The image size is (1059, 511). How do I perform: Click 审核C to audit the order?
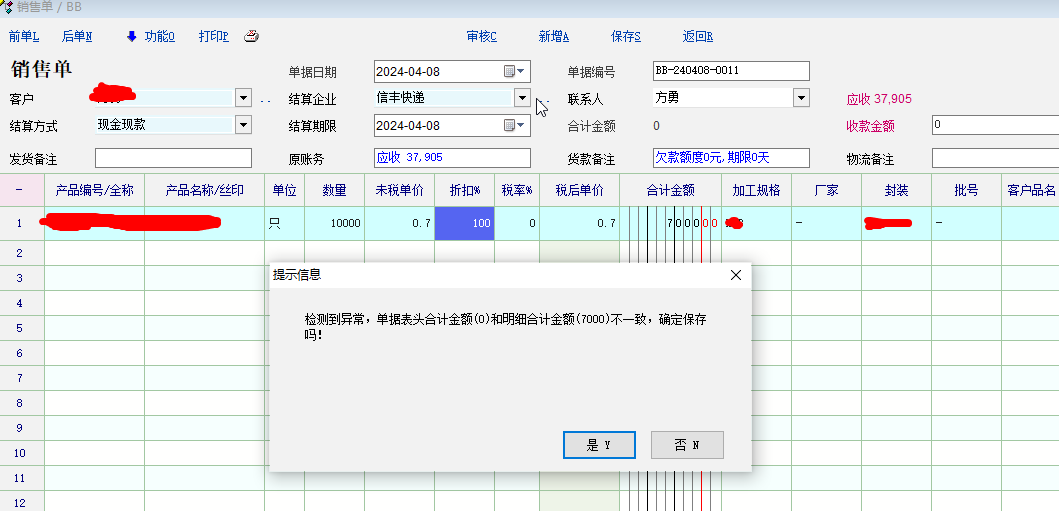tap(481, 36)
